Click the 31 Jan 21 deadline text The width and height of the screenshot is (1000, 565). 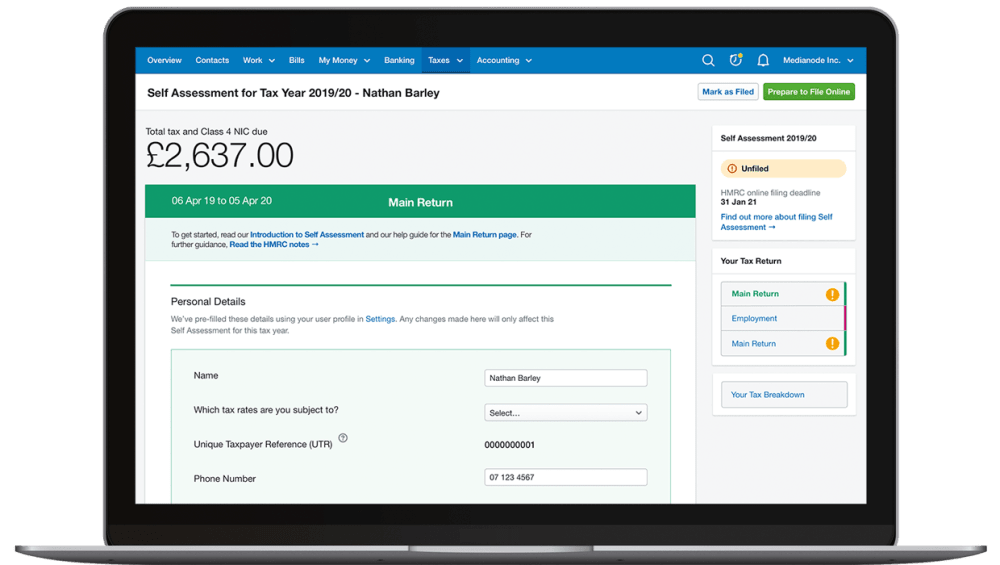pos(739,202)
